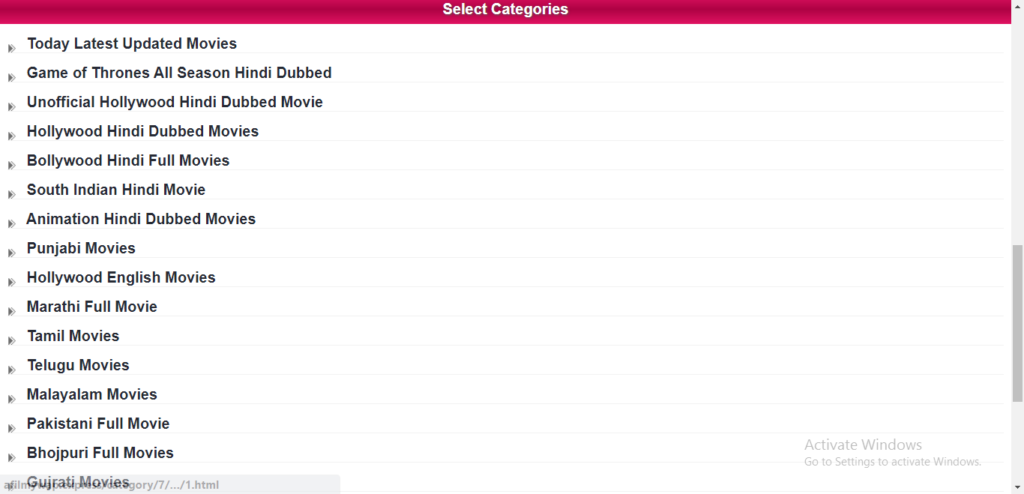Click the Select Categories header bar

tap(505, 10)
